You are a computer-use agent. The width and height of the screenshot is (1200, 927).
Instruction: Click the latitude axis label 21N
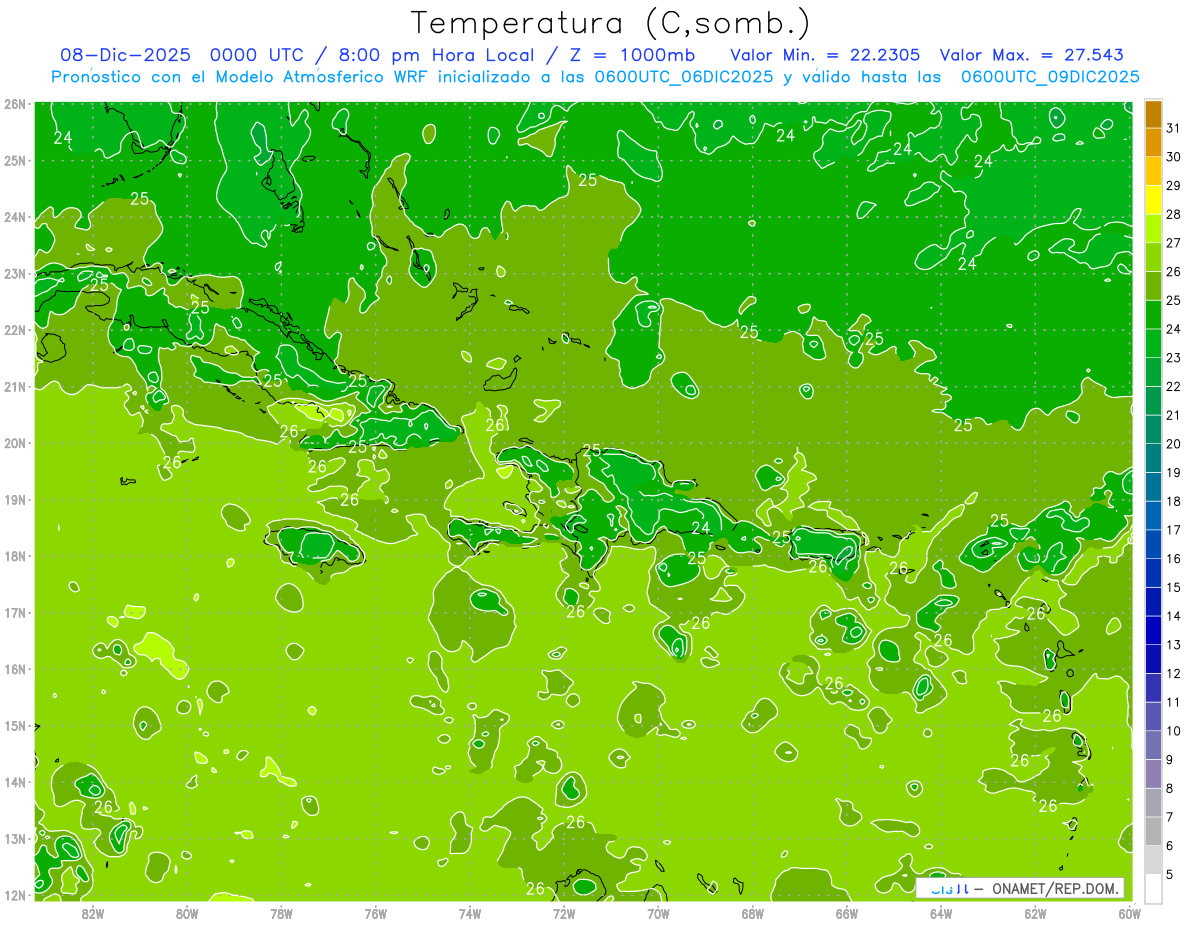tap(15, 386)
